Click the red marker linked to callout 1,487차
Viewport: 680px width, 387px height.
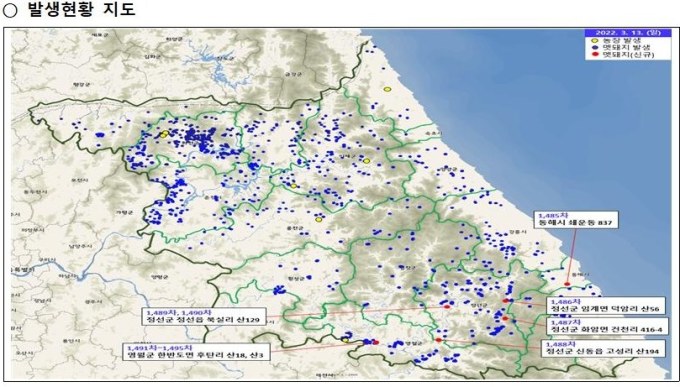click(505, 318)
